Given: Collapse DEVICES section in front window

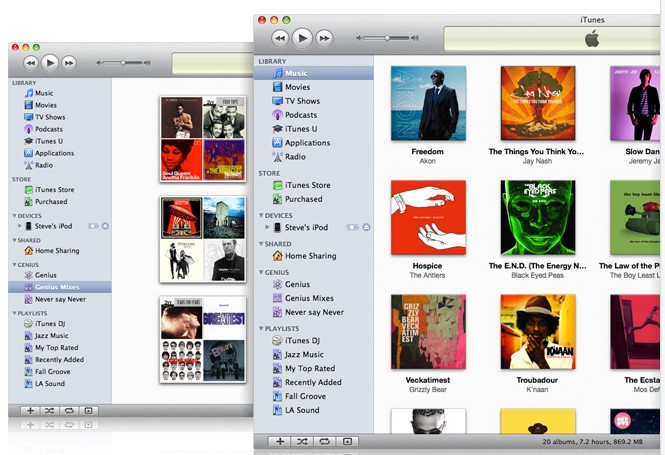Looking at the screenshot, I should [x=261, y=215].
